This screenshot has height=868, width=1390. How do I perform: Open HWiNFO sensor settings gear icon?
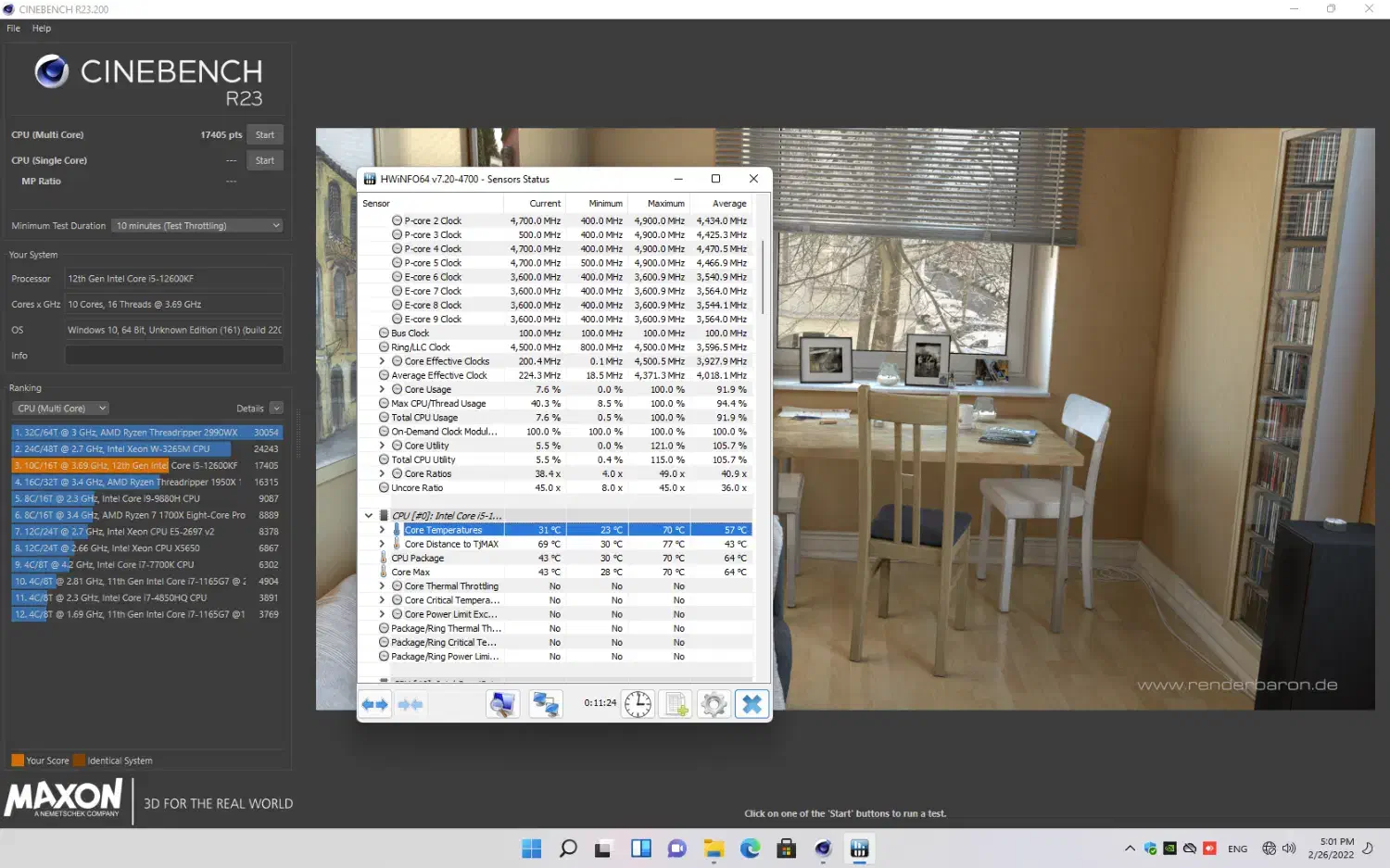click(x=714, y=705)
